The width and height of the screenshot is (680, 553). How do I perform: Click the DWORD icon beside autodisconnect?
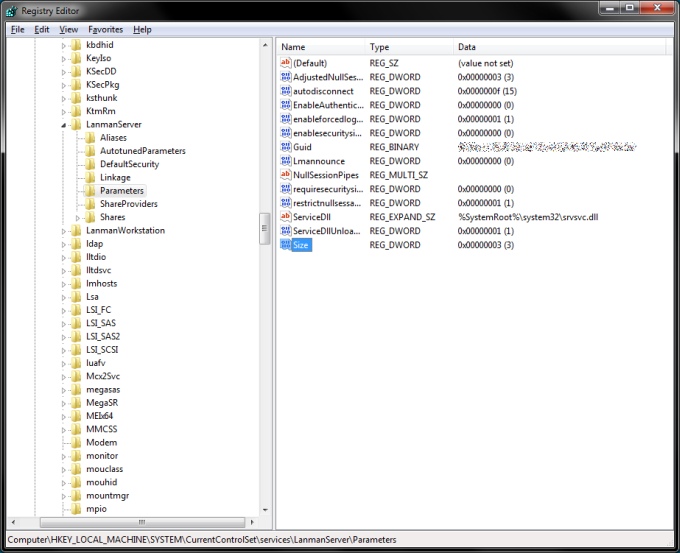point(285,91)
